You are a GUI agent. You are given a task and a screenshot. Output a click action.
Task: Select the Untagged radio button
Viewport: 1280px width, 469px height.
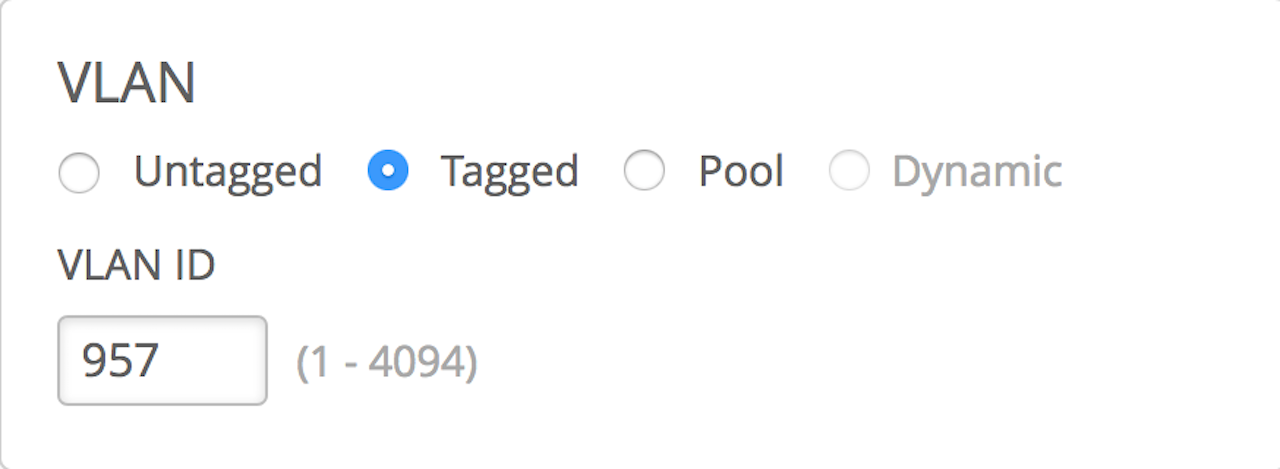[x=79, y=173]
